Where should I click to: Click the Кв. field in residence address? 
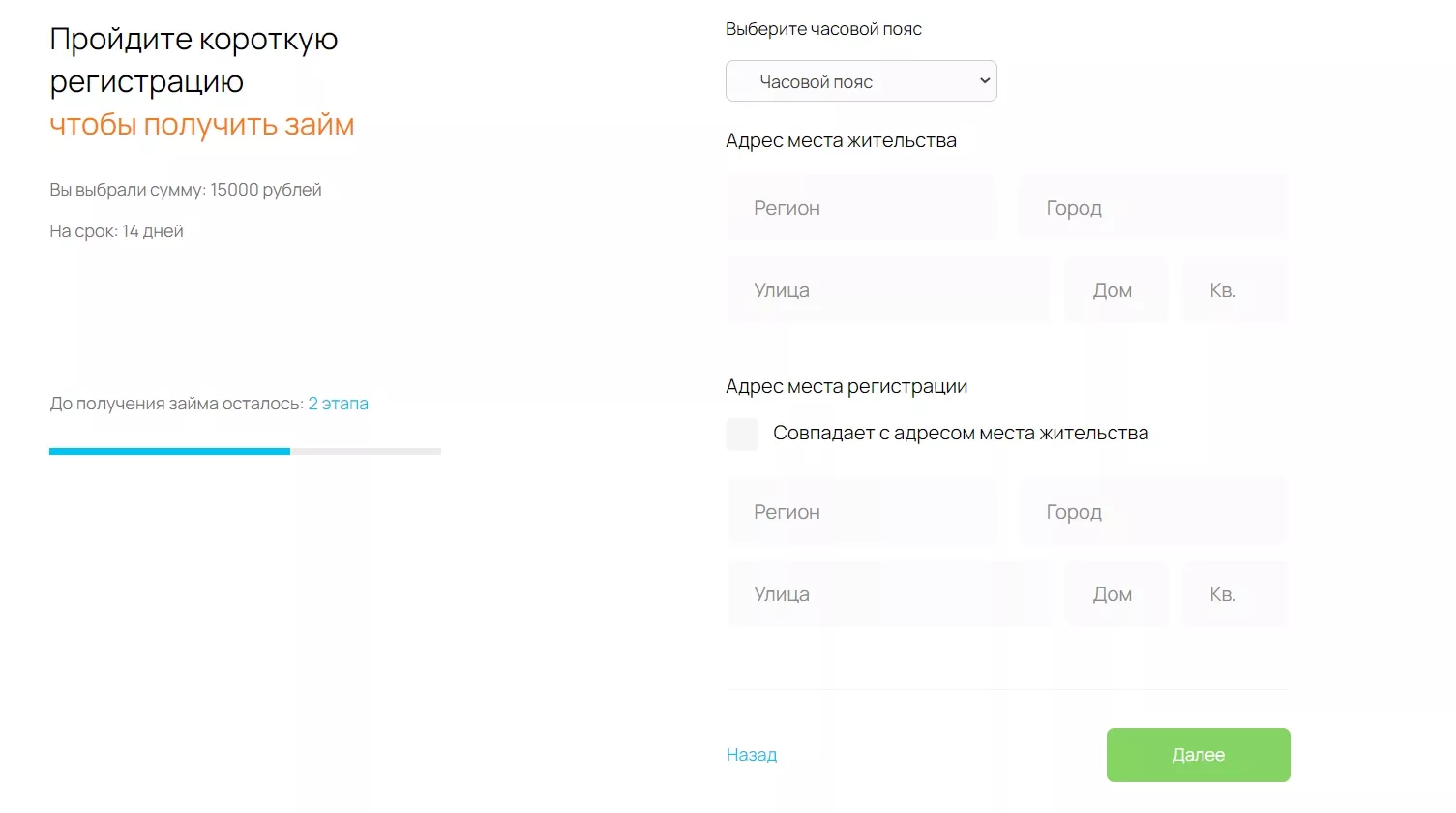(1234, 290)
